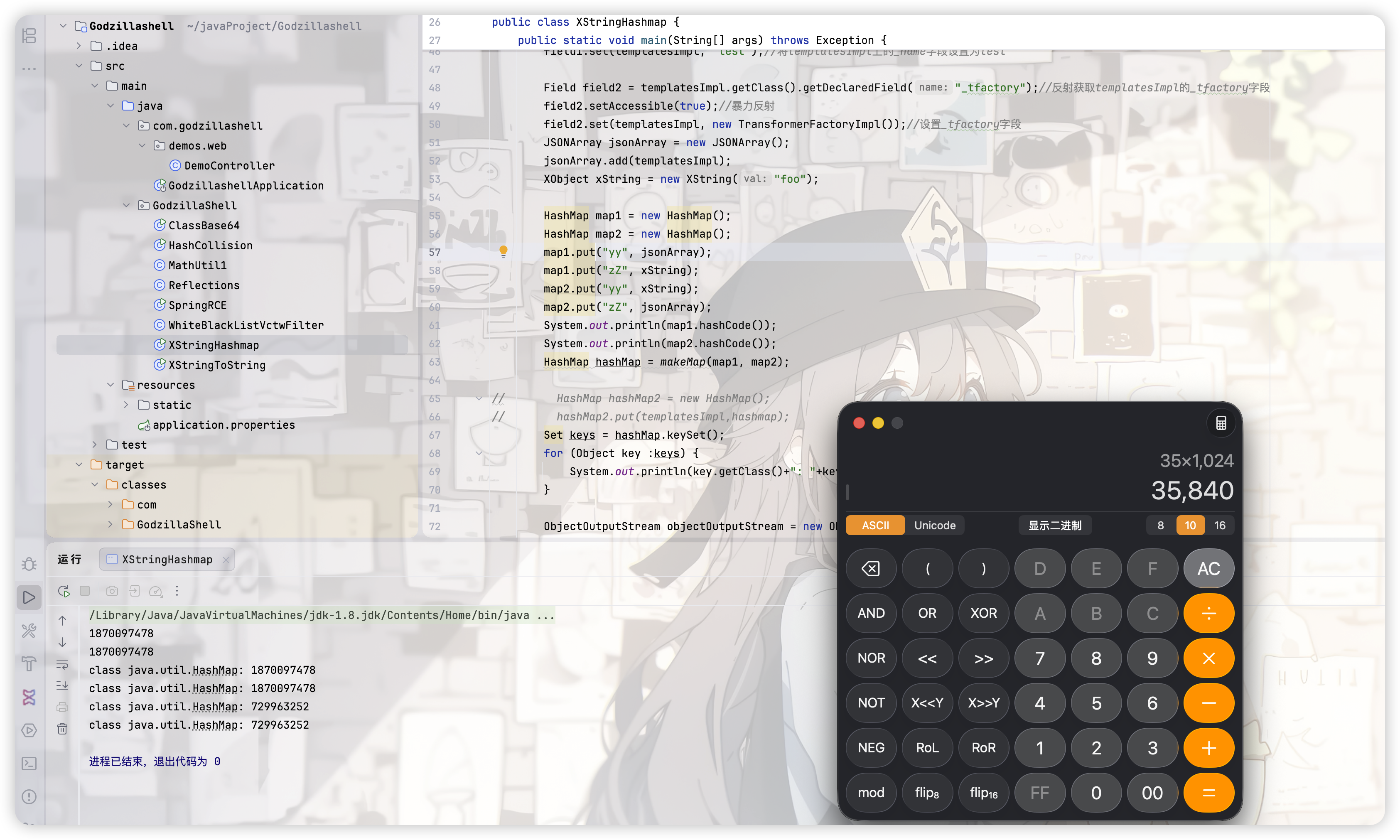Screen dimensions: 1400x840
Task: Click the plus operator in Calculator
Action: pyautogui.click(x=1208, y=748)
